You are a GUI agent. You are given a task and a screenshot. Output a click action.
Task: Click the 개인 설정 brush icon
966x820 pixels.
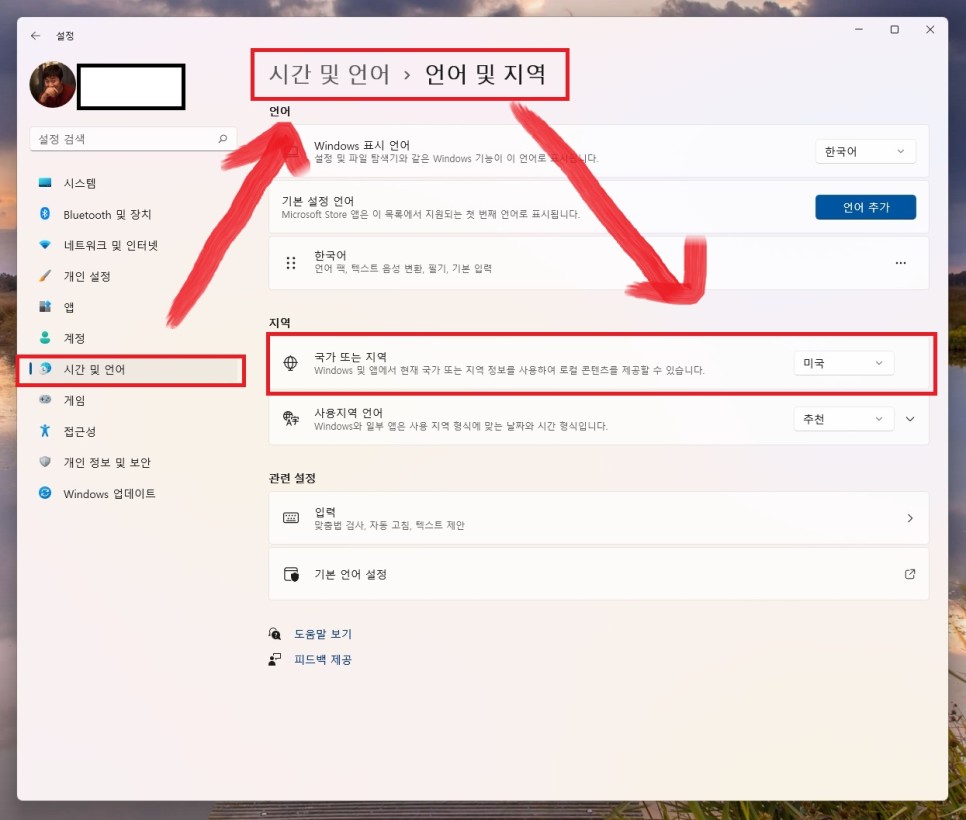pos(45,275)
